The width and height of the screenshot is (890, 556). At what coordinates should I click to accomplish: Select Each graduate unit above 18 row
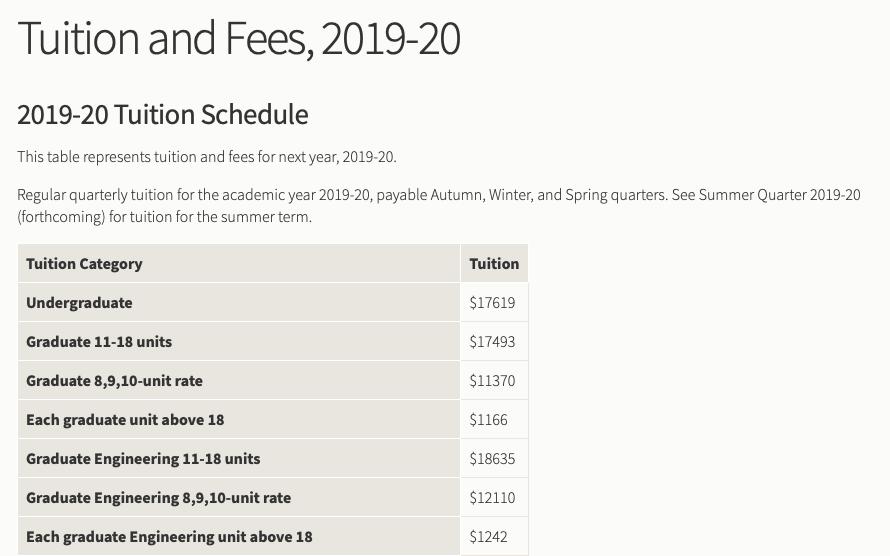(x=273, y=420)
